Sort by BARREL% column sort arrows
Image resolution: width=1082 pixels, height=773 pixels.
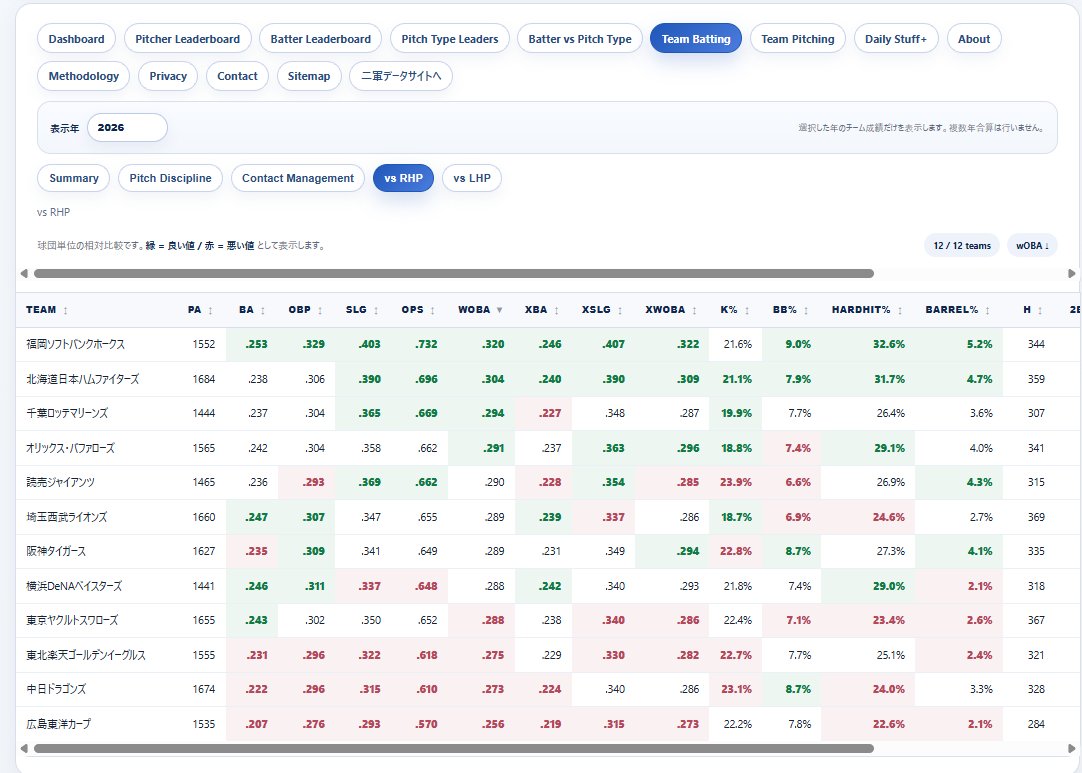pos(987,311)
